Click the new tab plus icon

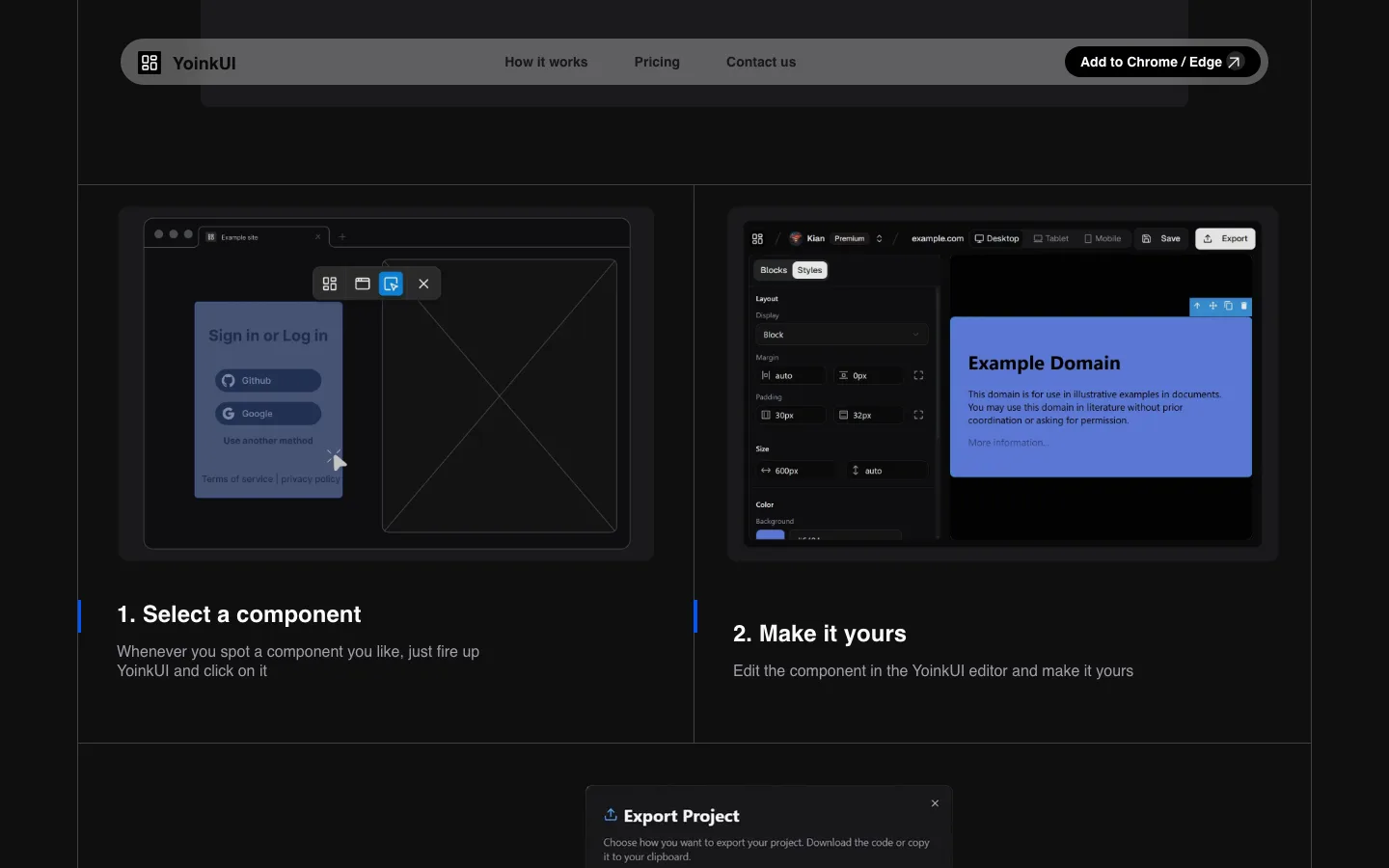(x=342, y=237)
